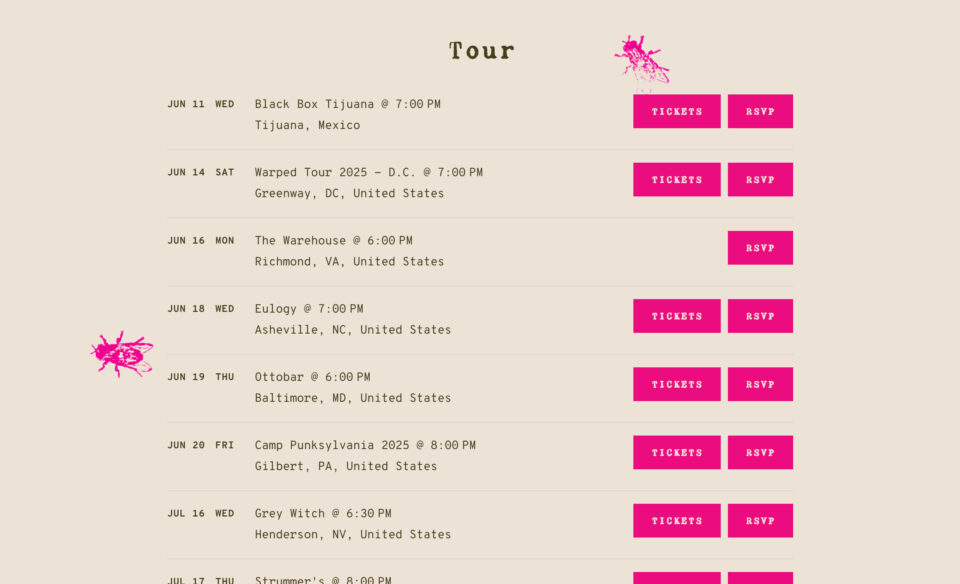Get tickets for Ottobar Baltimore show
This screenshot has height=584, width=960.
pyautogui.click(x=677, y=384)
